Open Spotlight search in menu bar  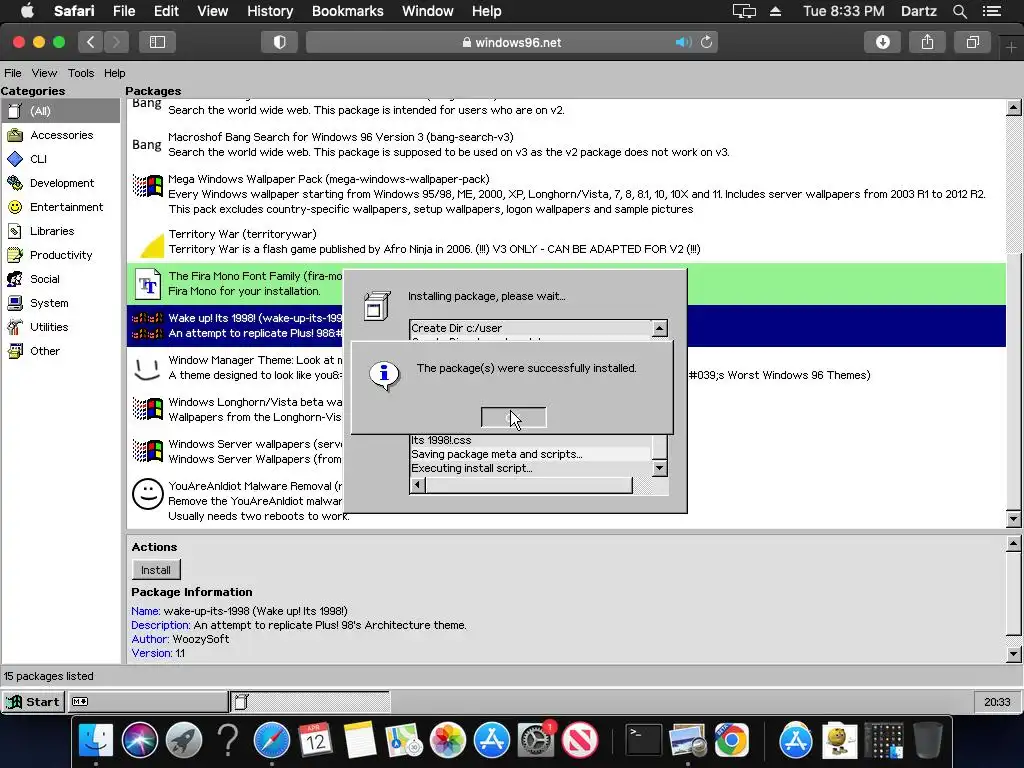point(960,11)
